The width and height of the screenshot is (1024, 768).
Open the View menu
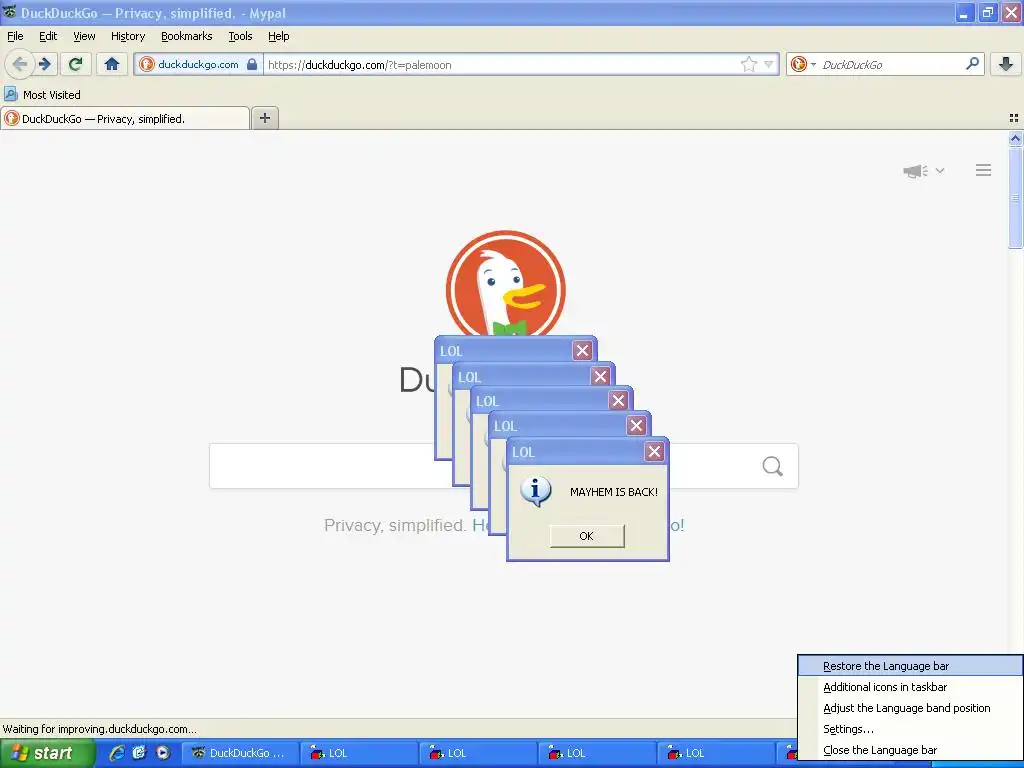tap(84, 36)
